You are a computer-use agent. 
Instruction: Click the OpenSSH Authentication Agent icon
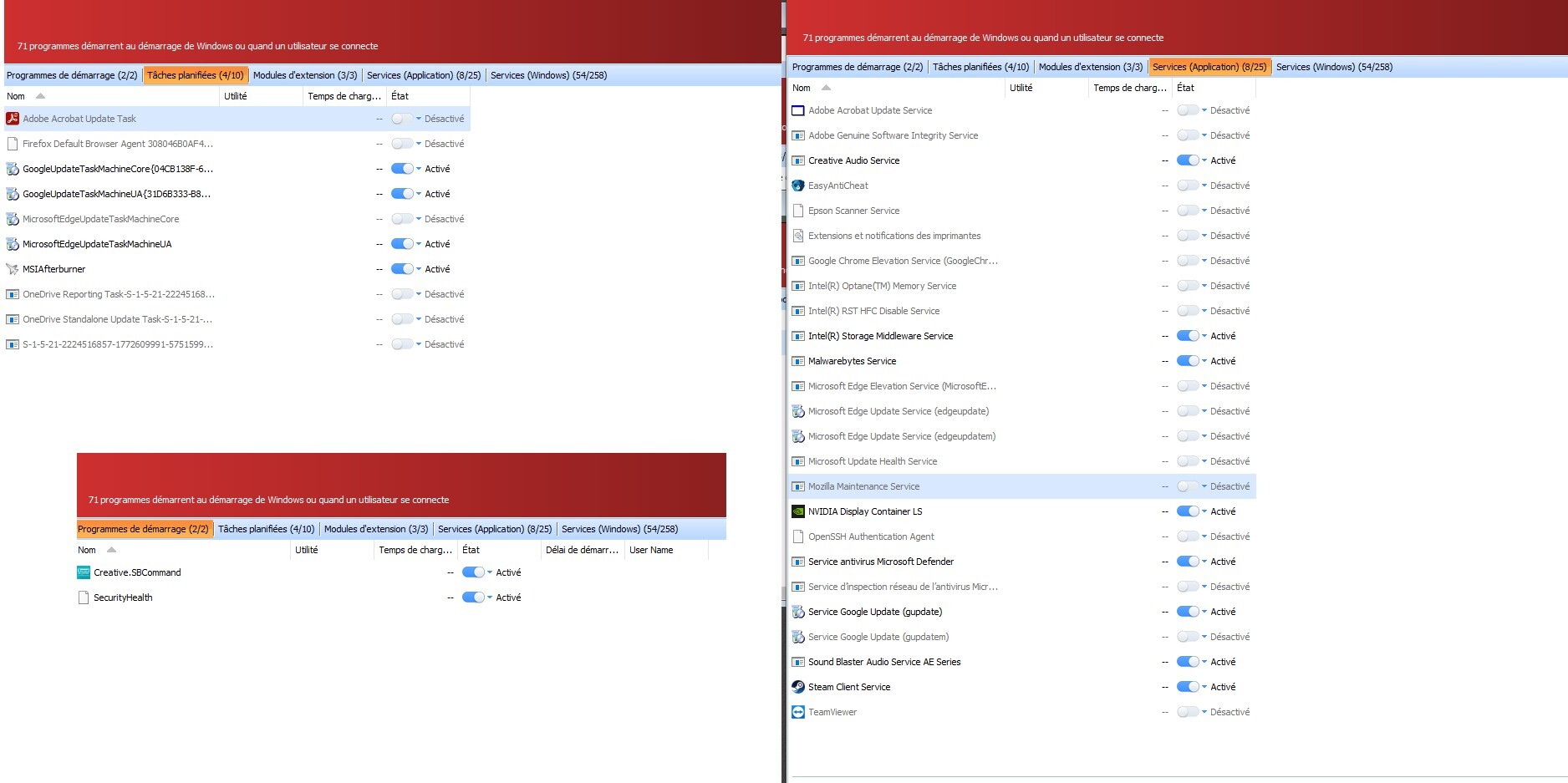coord(798,536)
